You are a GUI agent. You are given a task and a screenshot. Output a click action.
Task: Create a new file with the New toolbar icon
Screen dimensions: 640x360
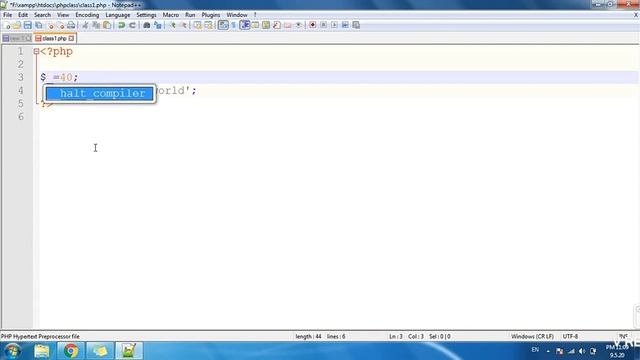click(x=7, y=25)
